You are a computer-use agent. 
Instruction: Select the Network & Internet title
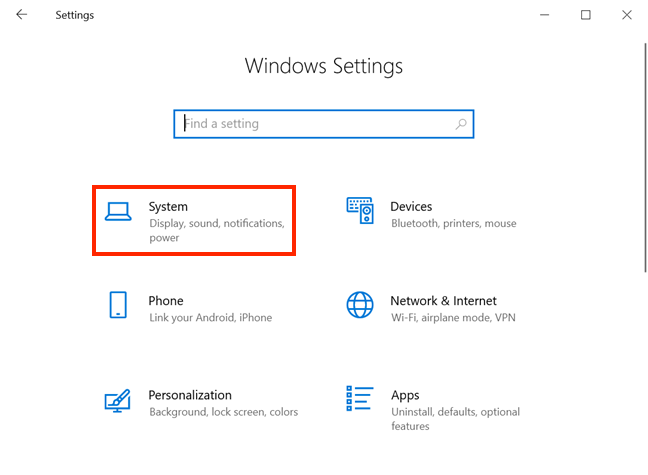(x=443, y=301)
